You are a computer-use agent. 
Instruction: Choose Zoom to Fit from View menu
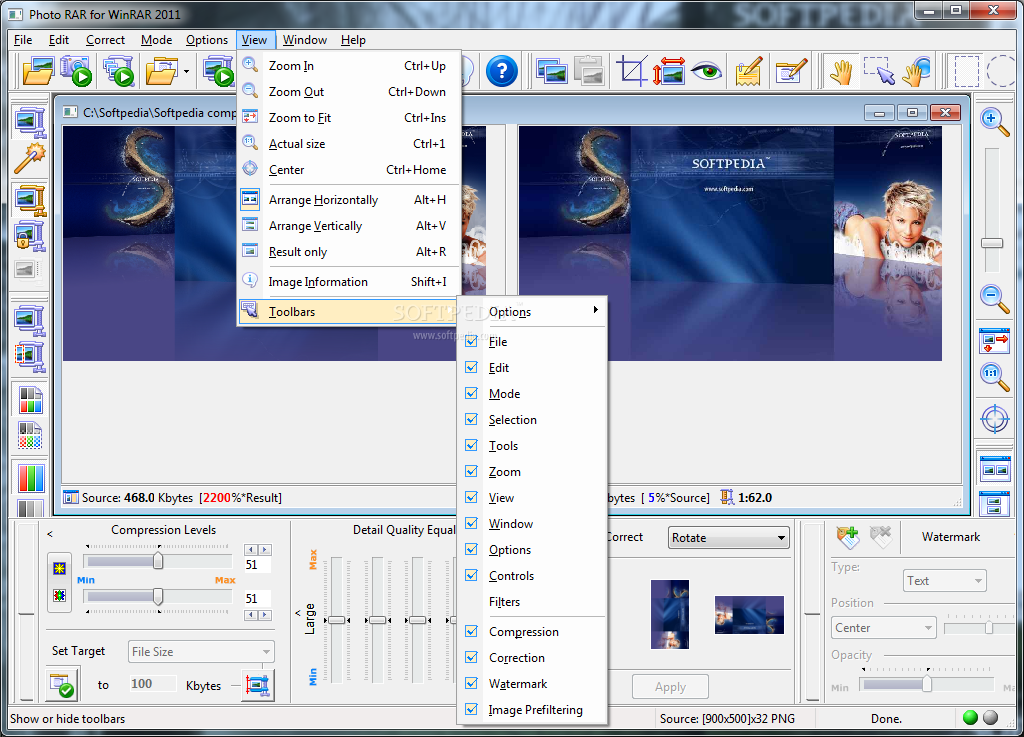[x=349, y=118]
